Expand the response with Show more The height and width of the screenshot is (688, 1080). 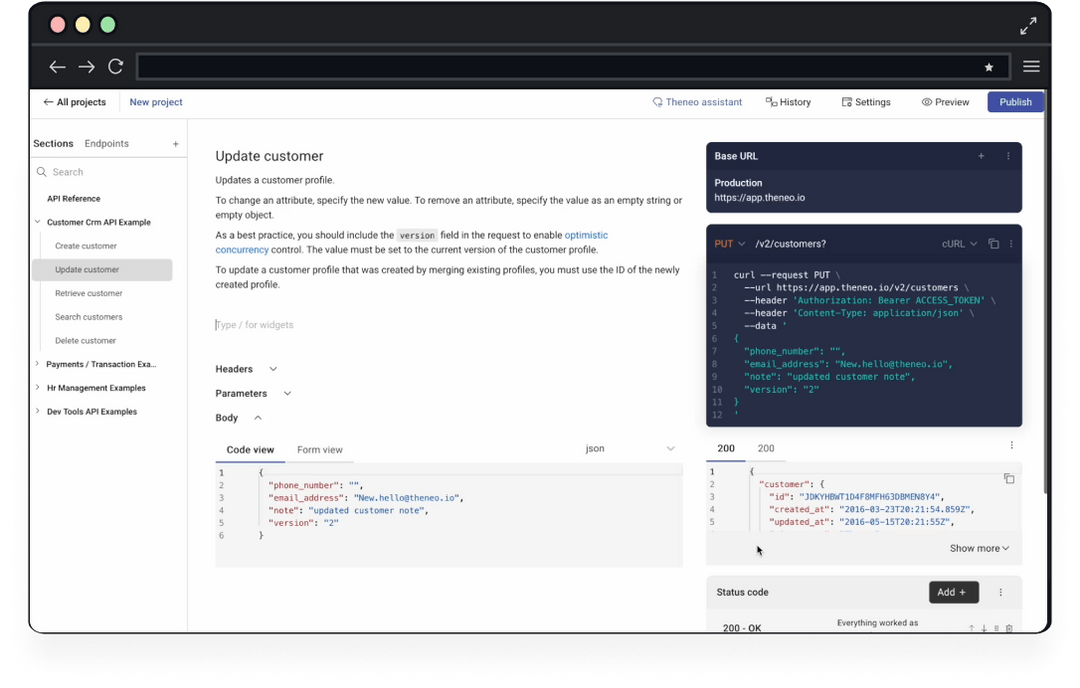pyautogui.click(x=978, y=548)
